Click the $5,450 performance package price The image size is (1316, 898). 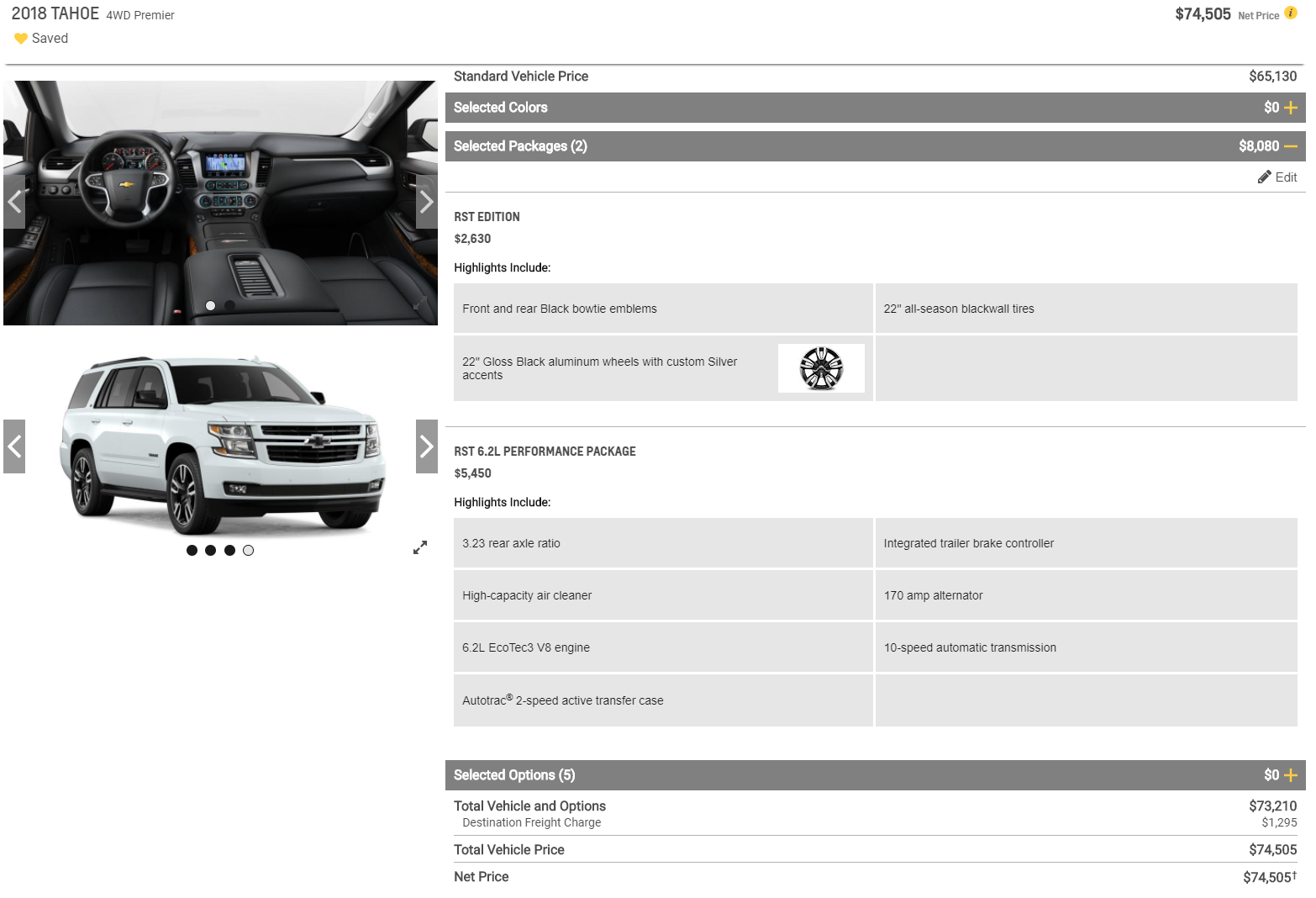tap(472, 473)
